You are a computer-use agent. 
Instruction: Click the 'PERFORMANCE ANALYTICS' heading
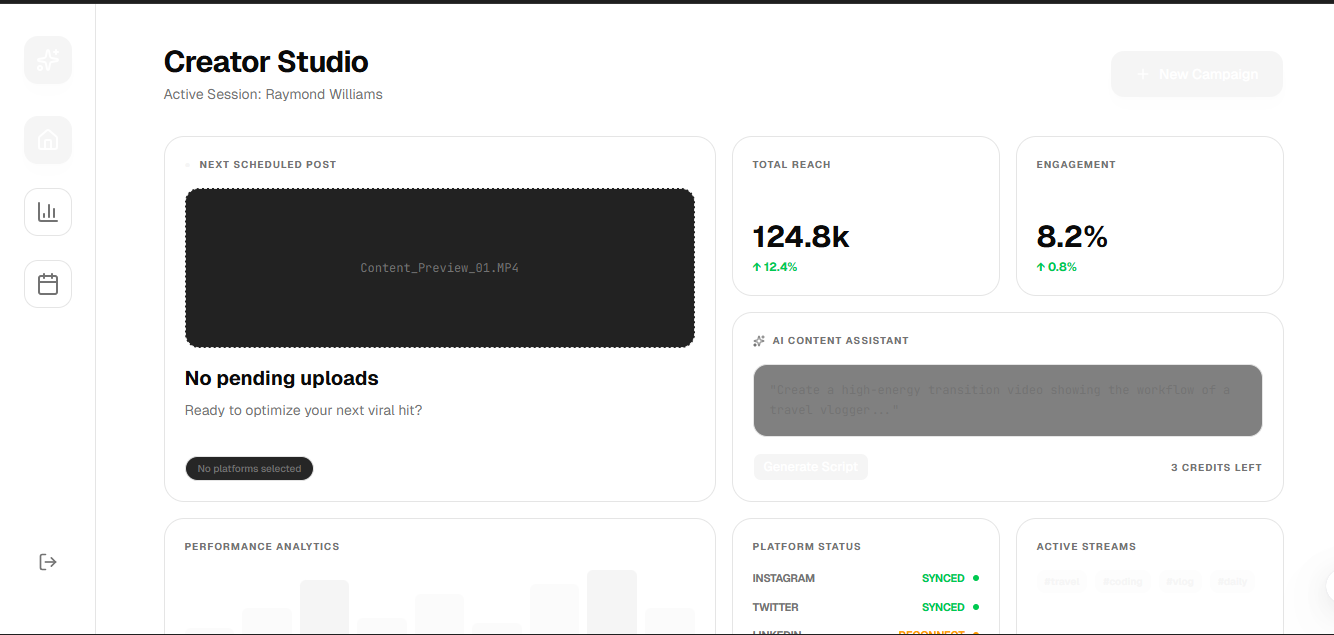[262, 546]
